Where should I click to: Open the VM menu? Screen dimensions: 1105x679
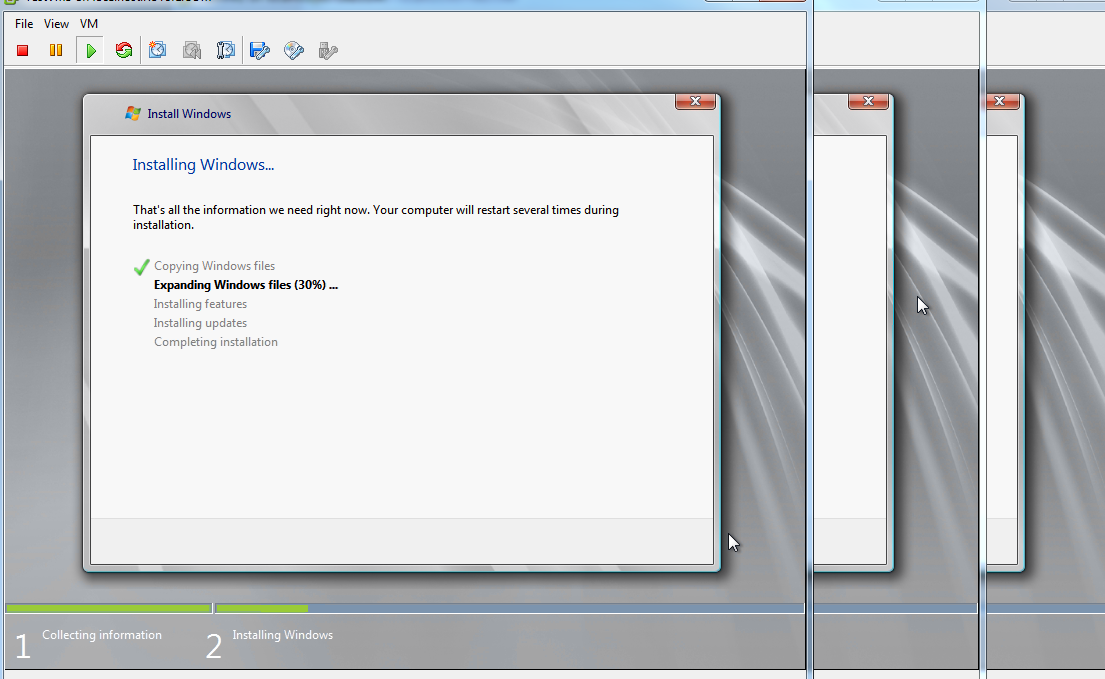89,23
